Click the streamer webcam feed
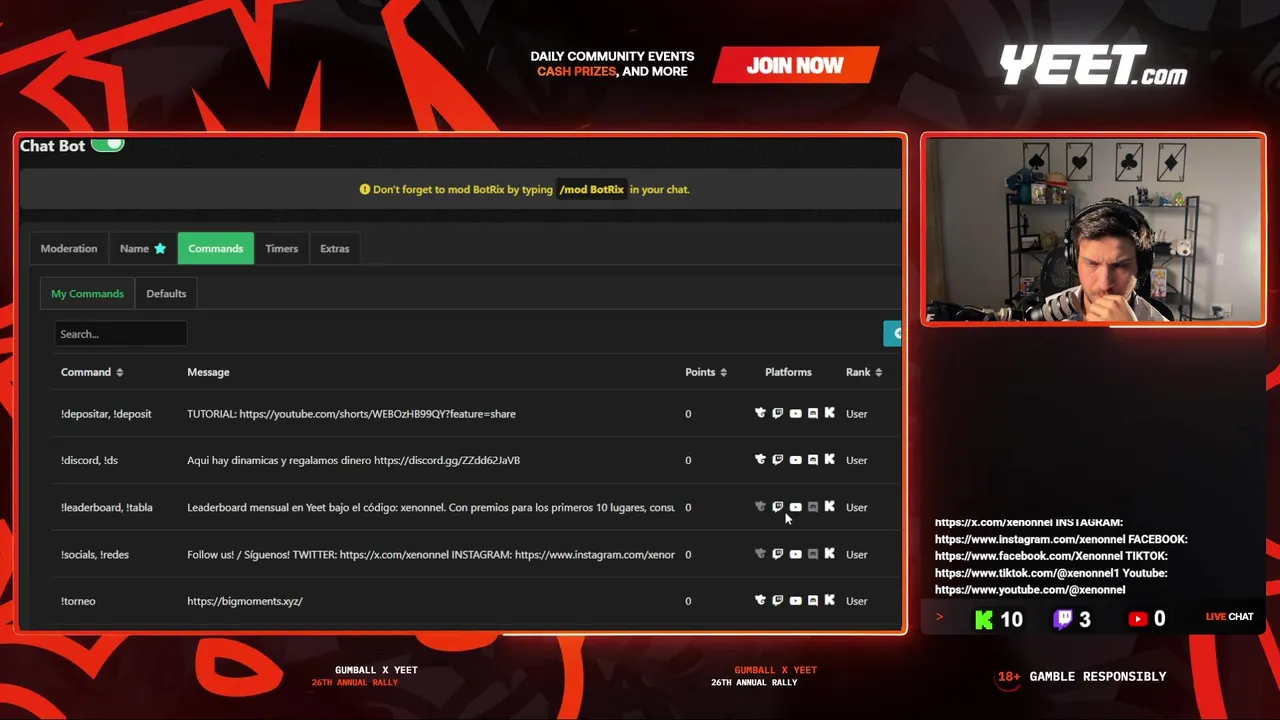The height and width of the screenshot is (720, 1280). coord(1093,230)
